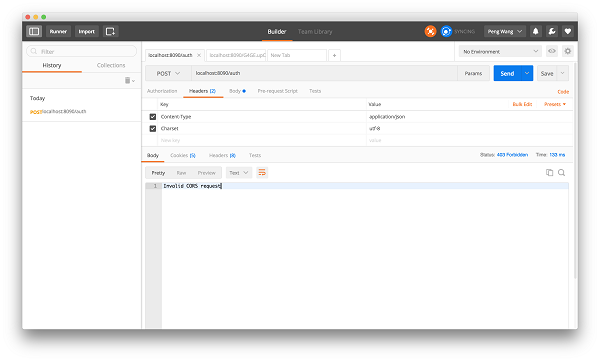600x361 pixels.
Task: Open the request Body tab
Action: coord(237,91)
